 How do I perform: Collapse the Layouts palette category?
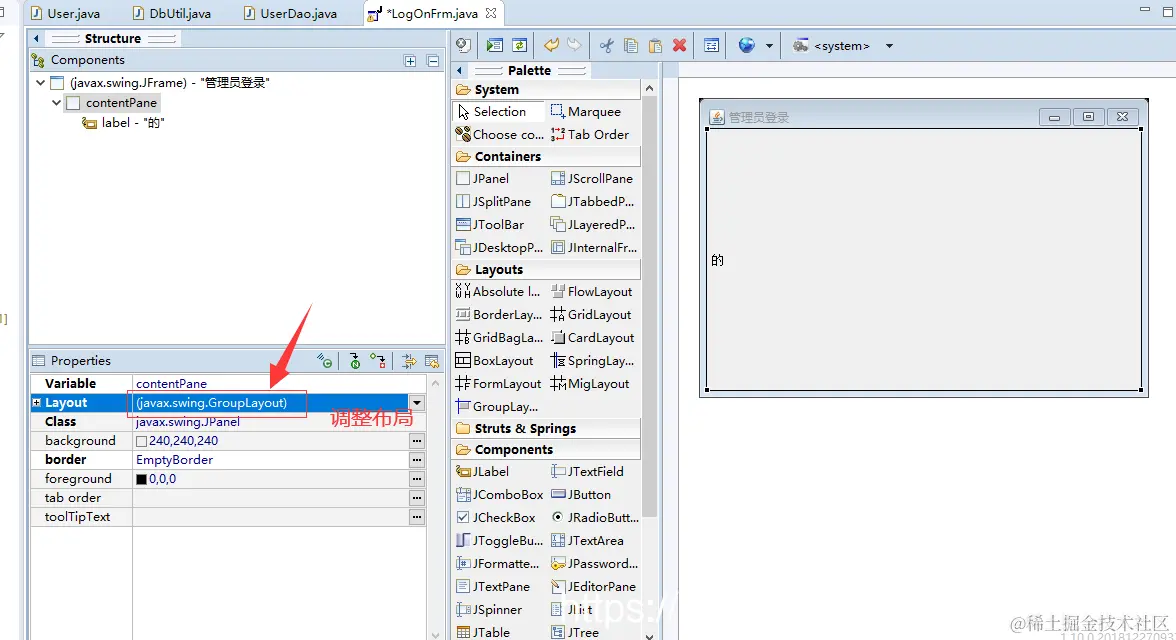point(547,270)
